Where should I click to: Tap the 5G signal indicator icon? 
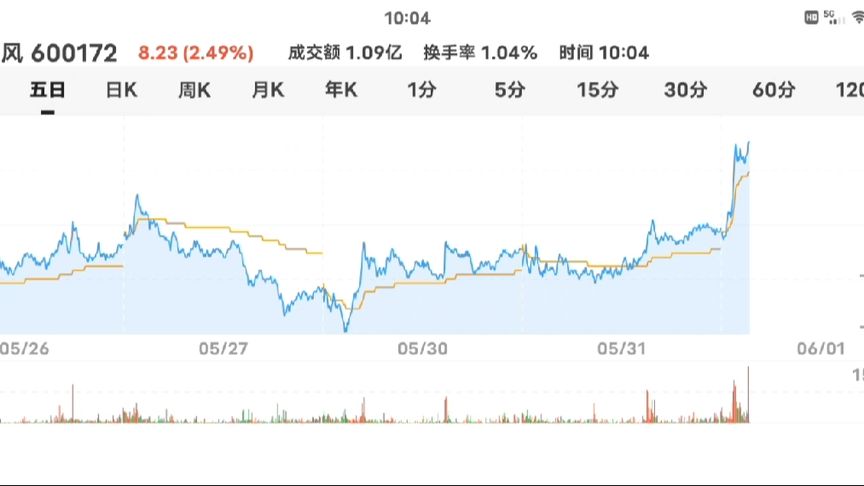[834, 17]
